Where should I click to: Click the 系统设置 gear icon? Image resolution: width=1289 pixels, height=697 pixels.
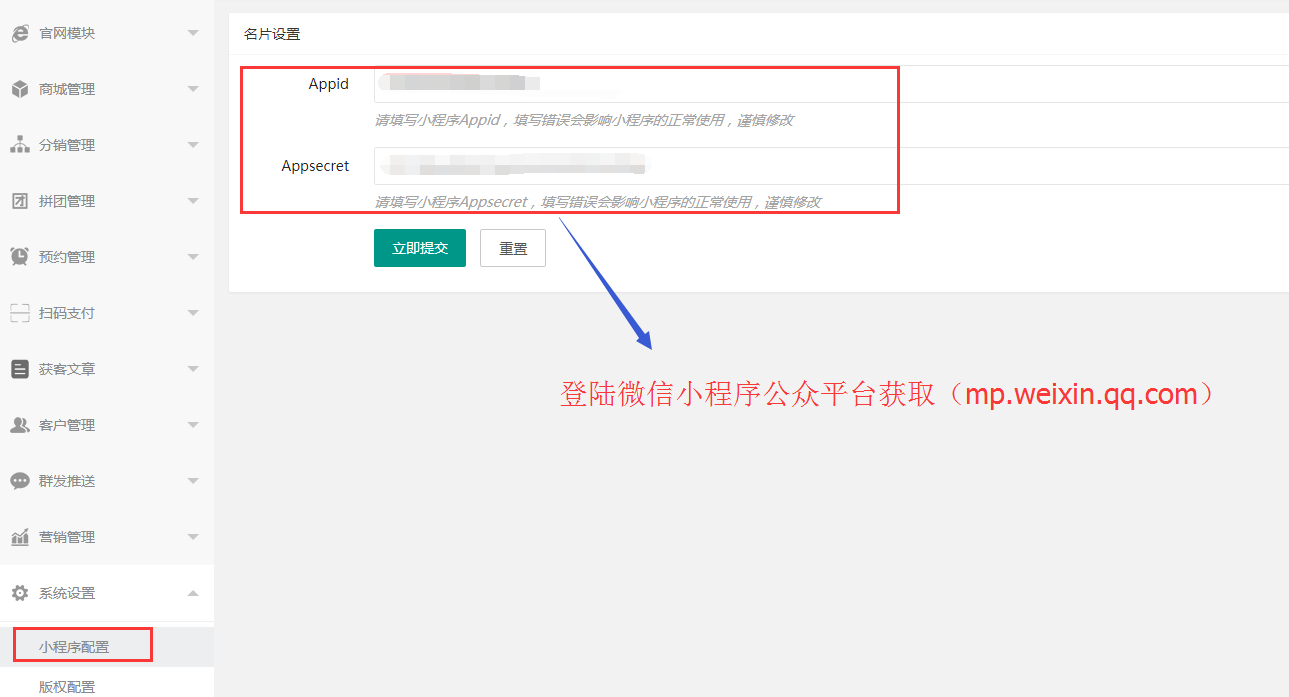pos(19,593)
